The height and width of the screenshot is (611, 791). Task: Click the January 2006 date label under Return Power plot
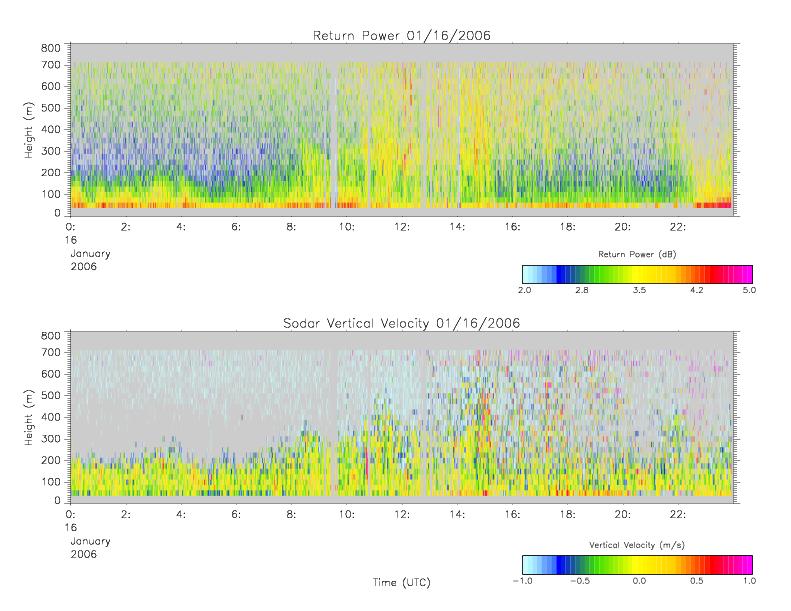click(90, 260)
